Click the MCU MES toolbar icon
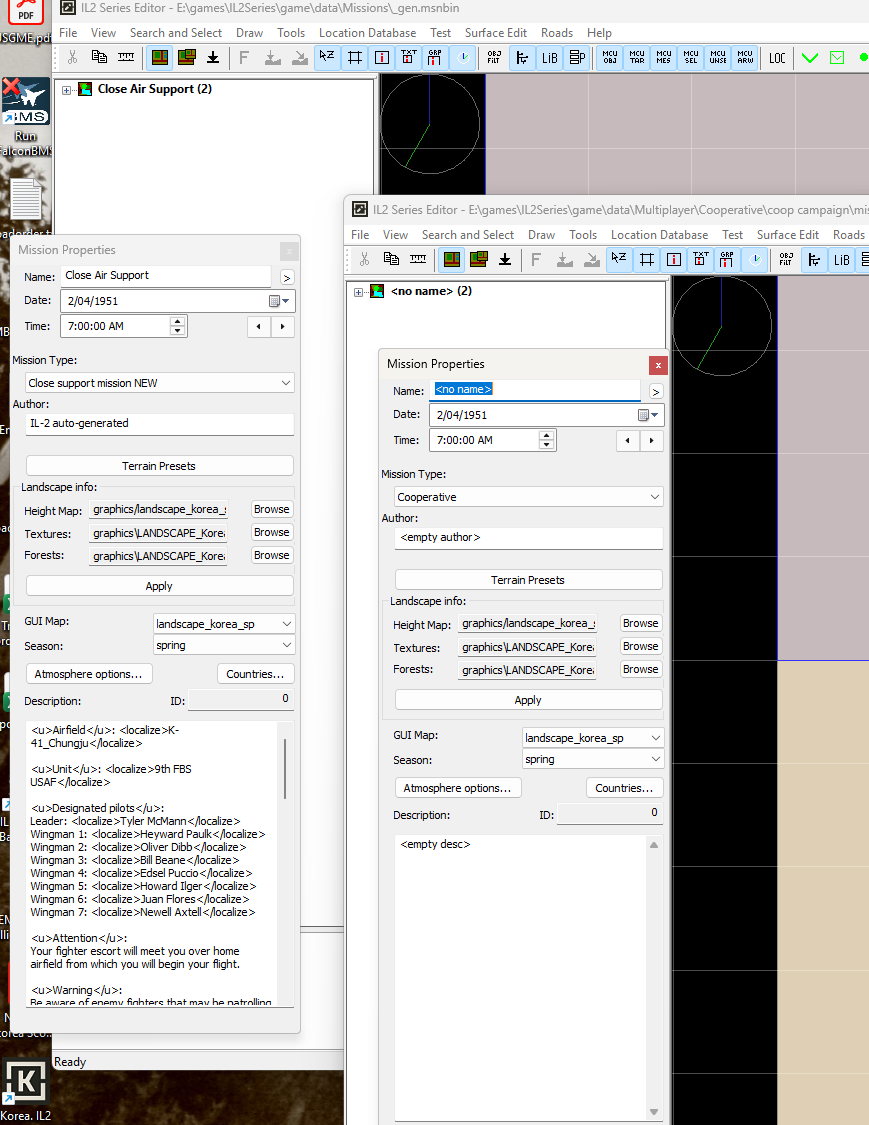The width and height of the screenshot is (869, 1125). (664, 57)
